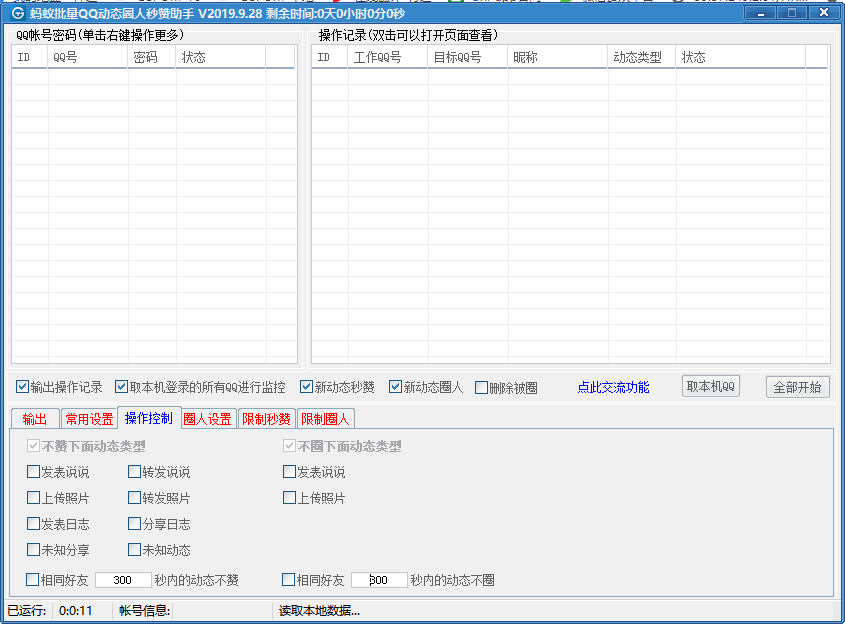Click the 帐号信息: status bar label

pos(144,611)
